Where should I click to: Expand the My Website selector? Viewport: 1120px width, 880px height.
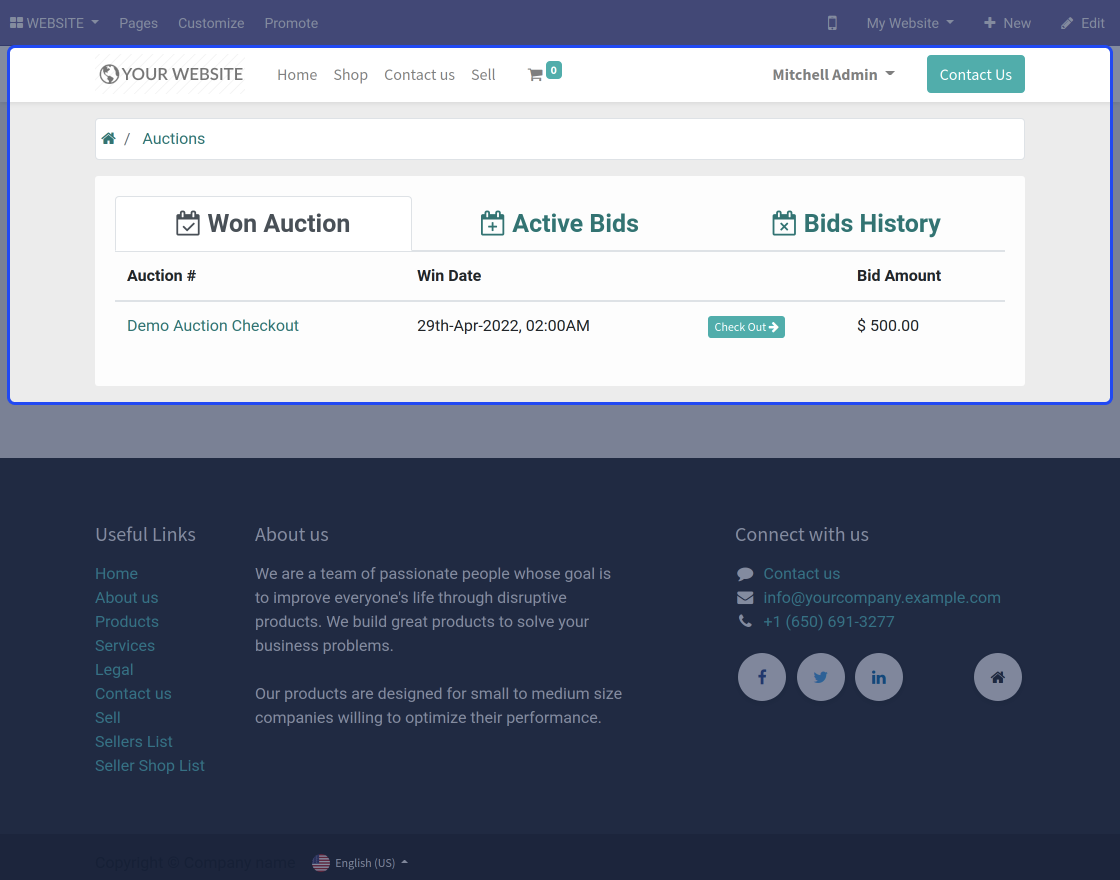pos(910,23)
